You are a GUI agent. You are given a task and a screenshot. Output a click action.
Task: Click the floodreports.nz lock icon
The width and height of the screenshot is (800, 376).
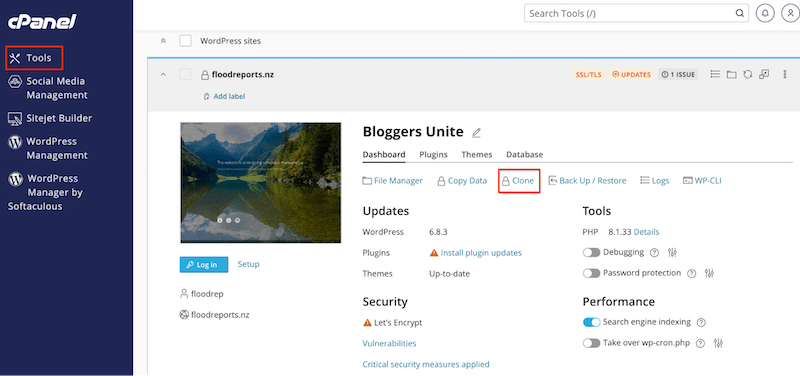(205, 74)
